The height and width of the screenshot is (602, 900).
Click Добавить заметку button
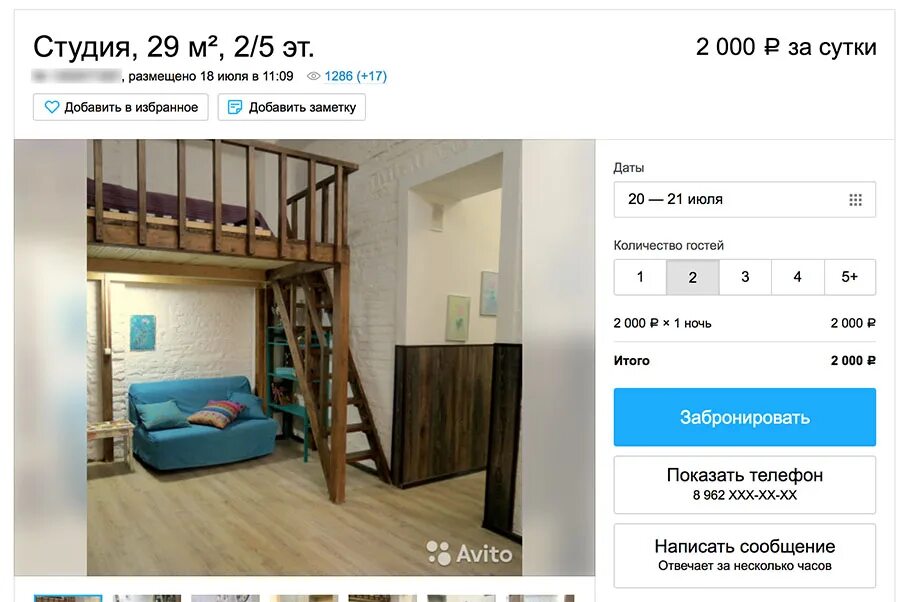click(292, 107)
